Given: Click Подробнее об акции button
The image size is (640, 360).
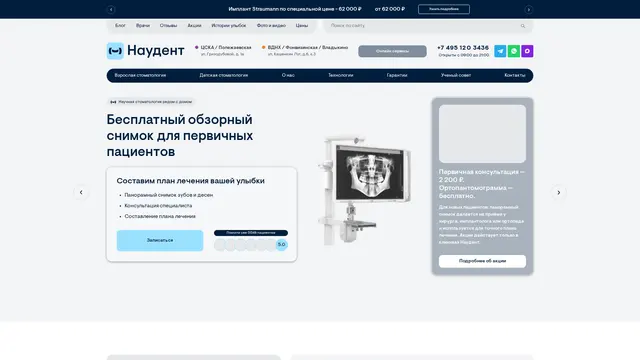Looking at the screenshot, I should (x=482, y=261).
